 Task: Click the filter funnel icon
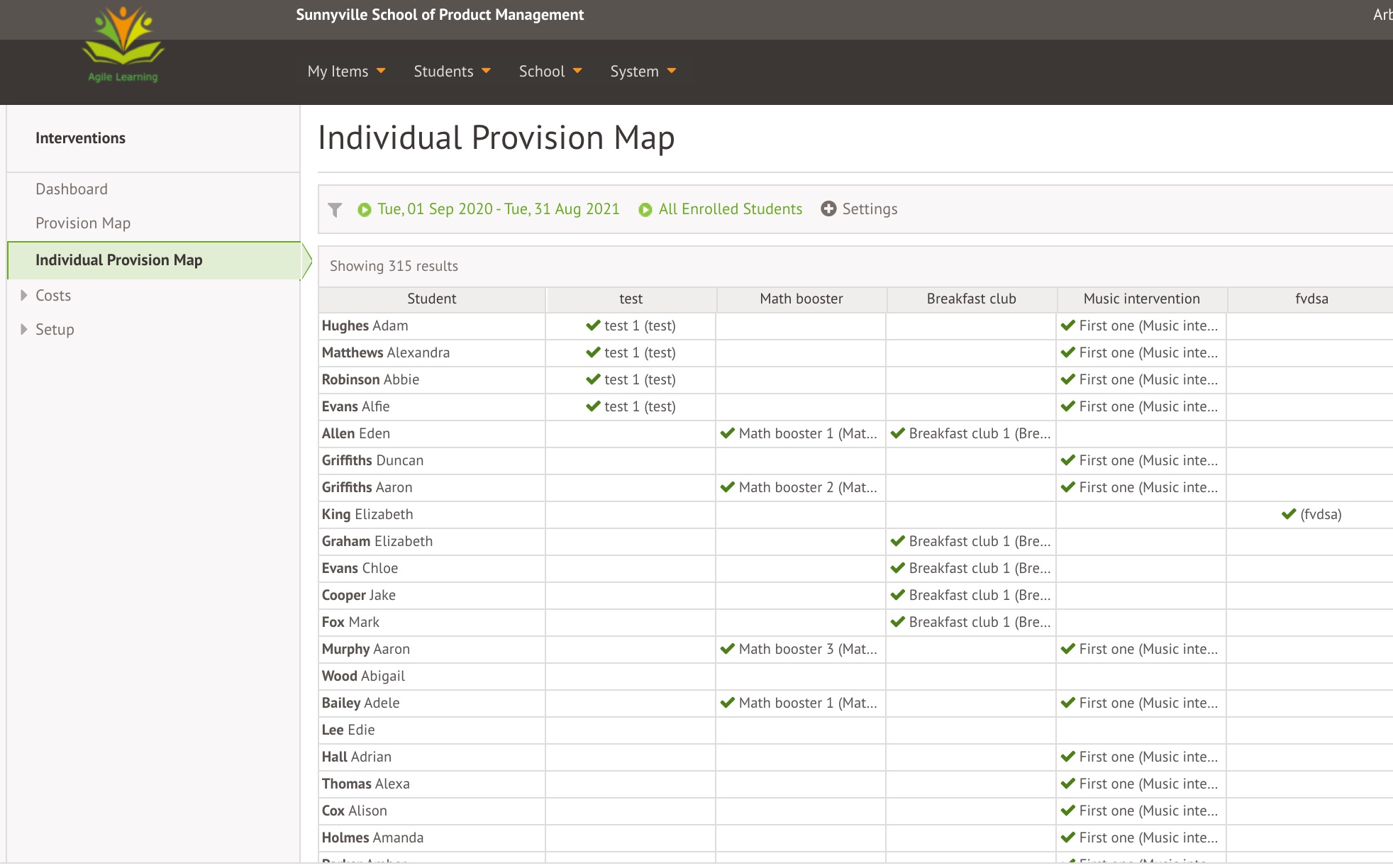coord(335,210)
